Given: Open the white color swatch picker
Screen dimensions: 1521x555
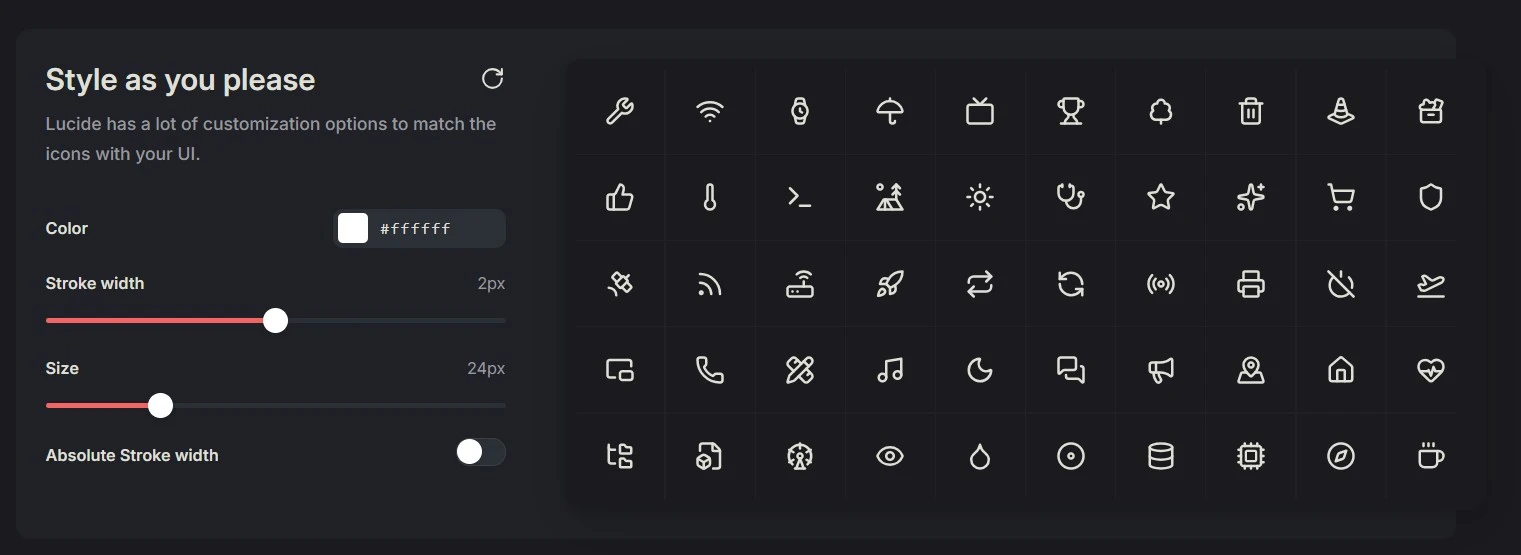Looking at the screenshot, I should [x=353, y=228].
